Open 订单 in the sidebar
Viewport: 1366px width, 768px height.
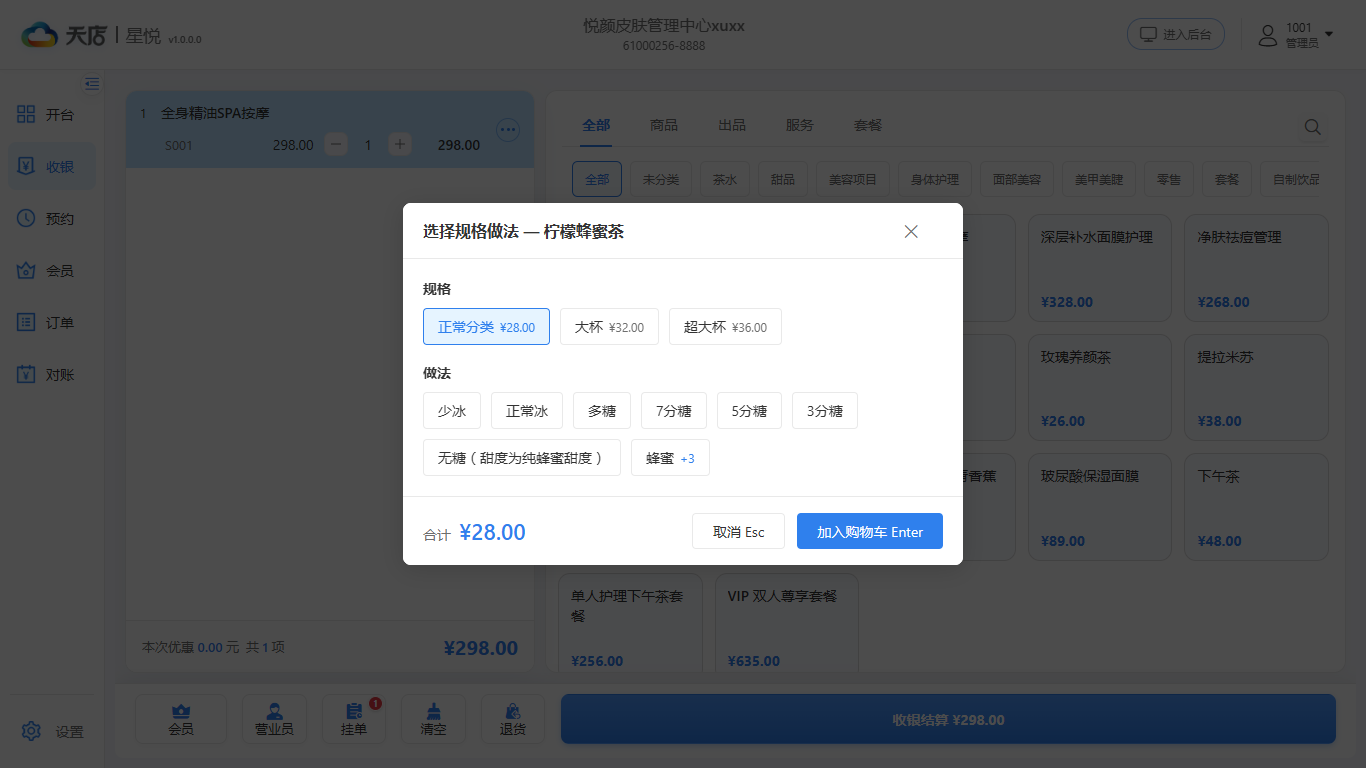pyautogui.click(x=52, y=323)
